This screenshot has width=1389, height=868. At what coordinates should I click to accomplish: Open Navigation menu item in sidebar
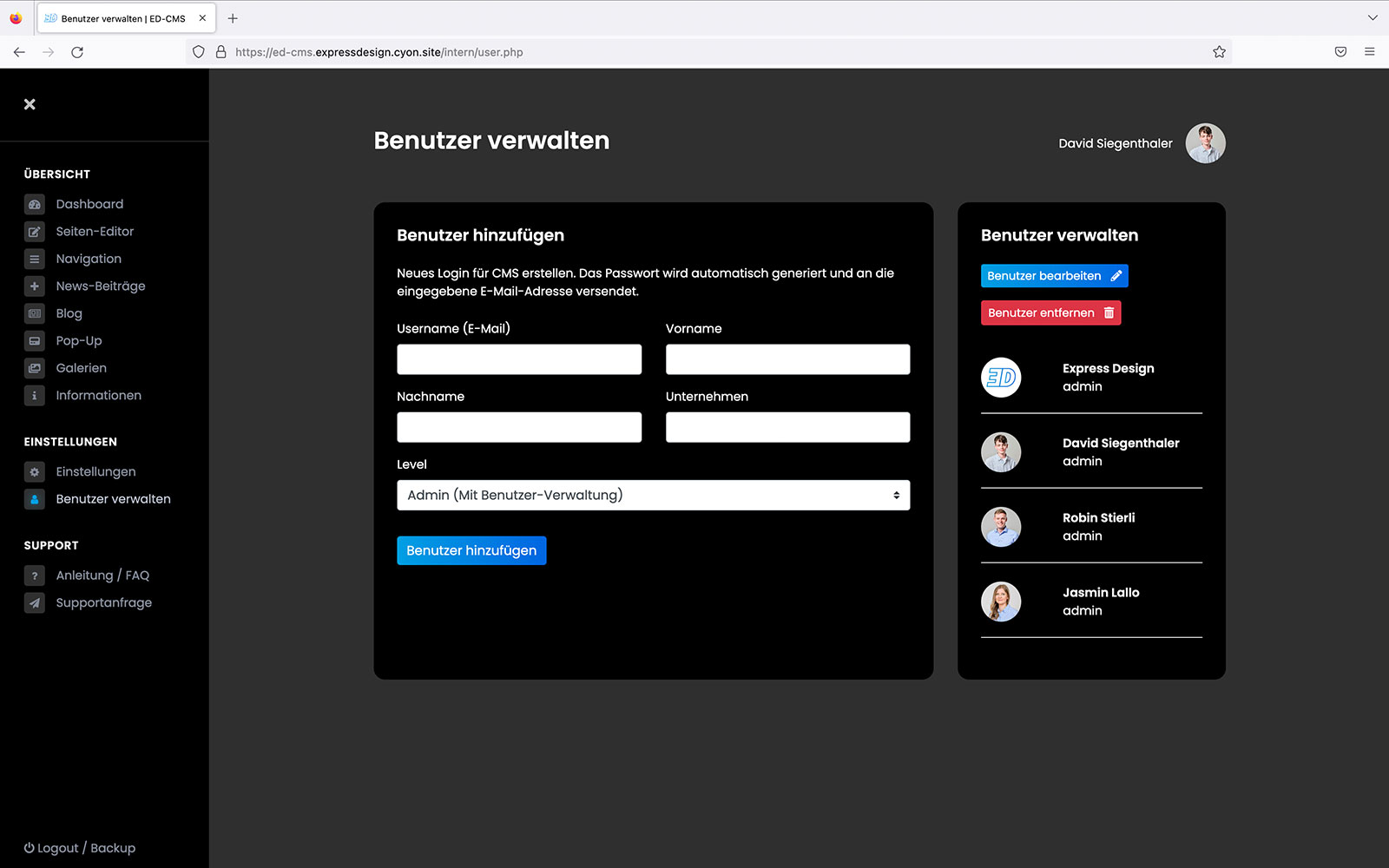point(89,259)
